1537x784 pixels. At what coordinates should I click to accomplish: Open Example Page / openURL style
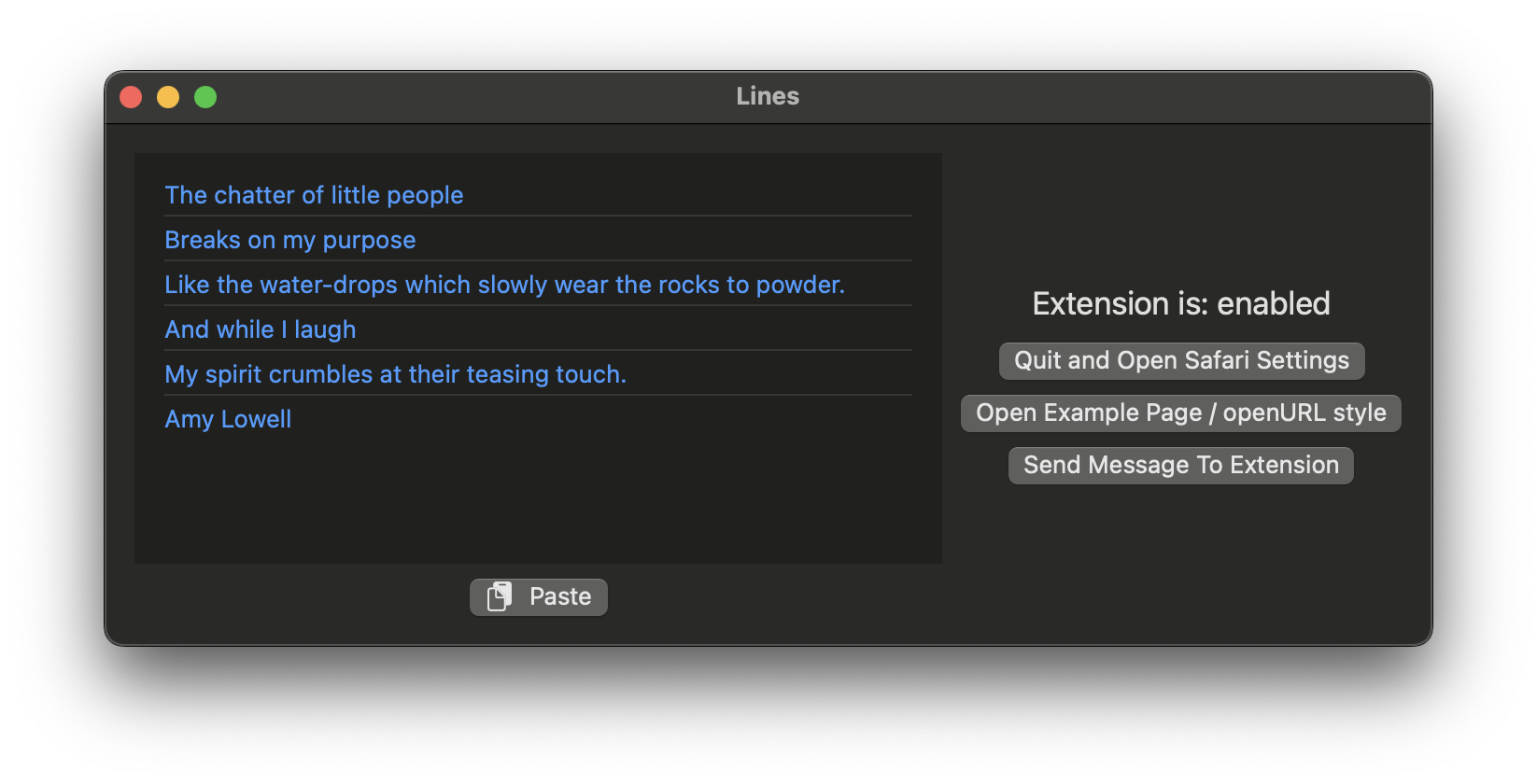[1181, 413]
